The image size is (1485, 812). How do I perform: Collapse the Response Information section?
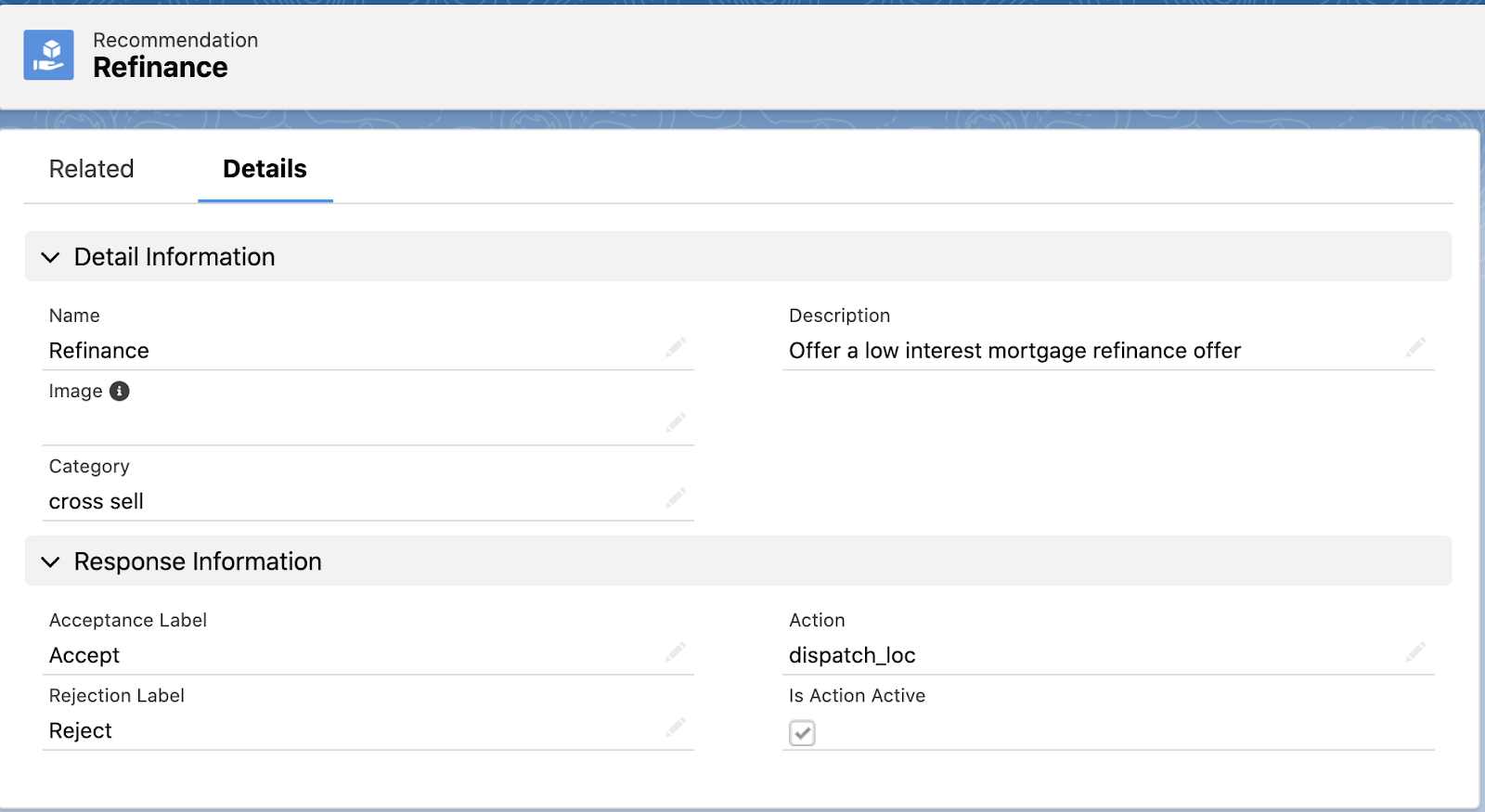51,561
